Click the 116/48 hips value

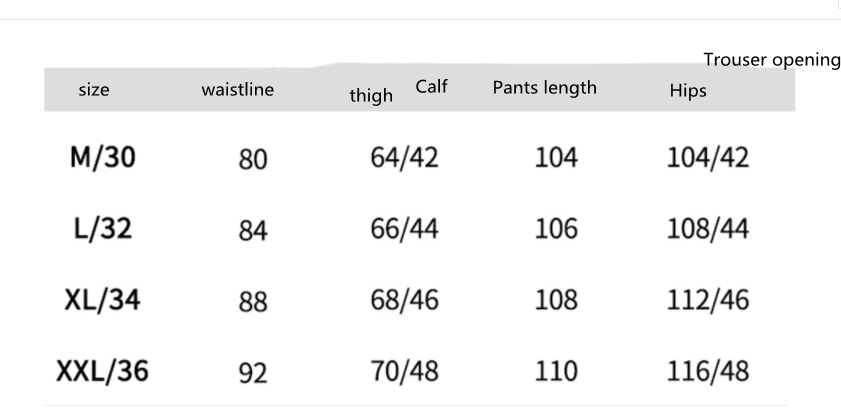(x=708, y=371)
